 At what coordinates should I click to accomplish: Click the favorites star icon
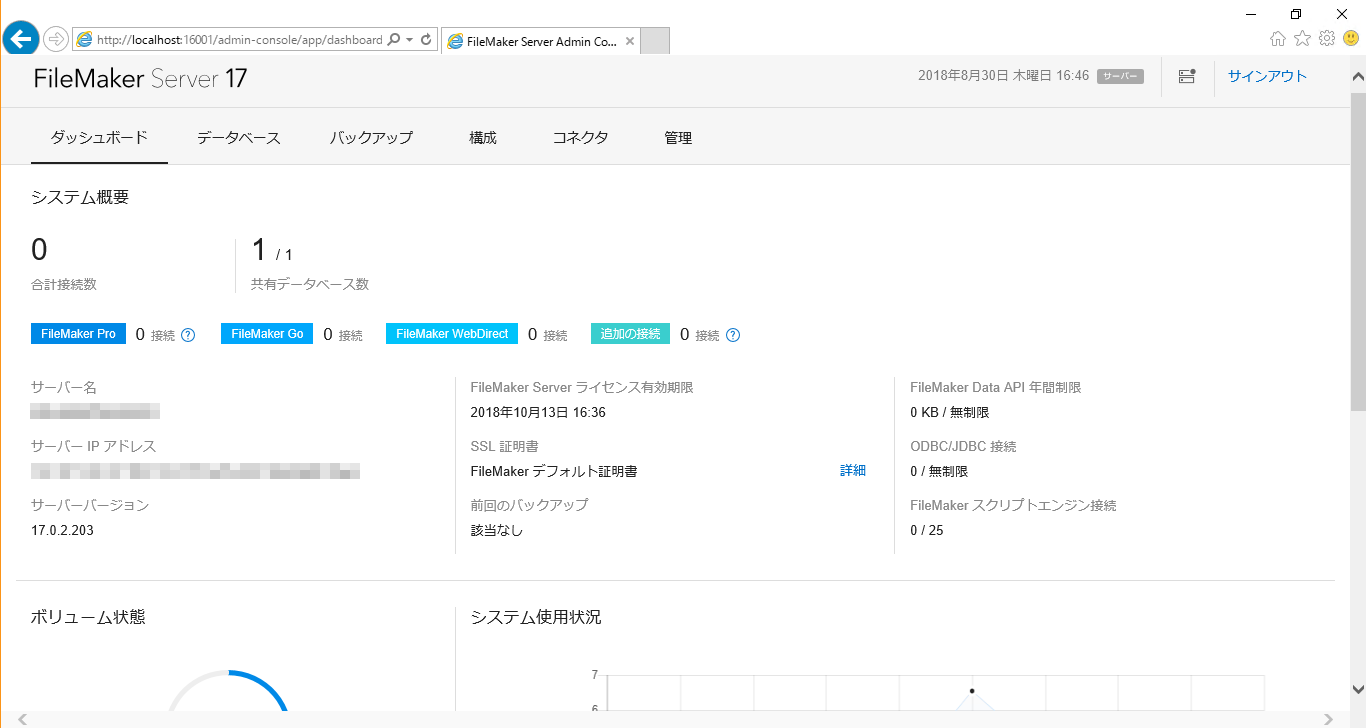(1302, 38)
